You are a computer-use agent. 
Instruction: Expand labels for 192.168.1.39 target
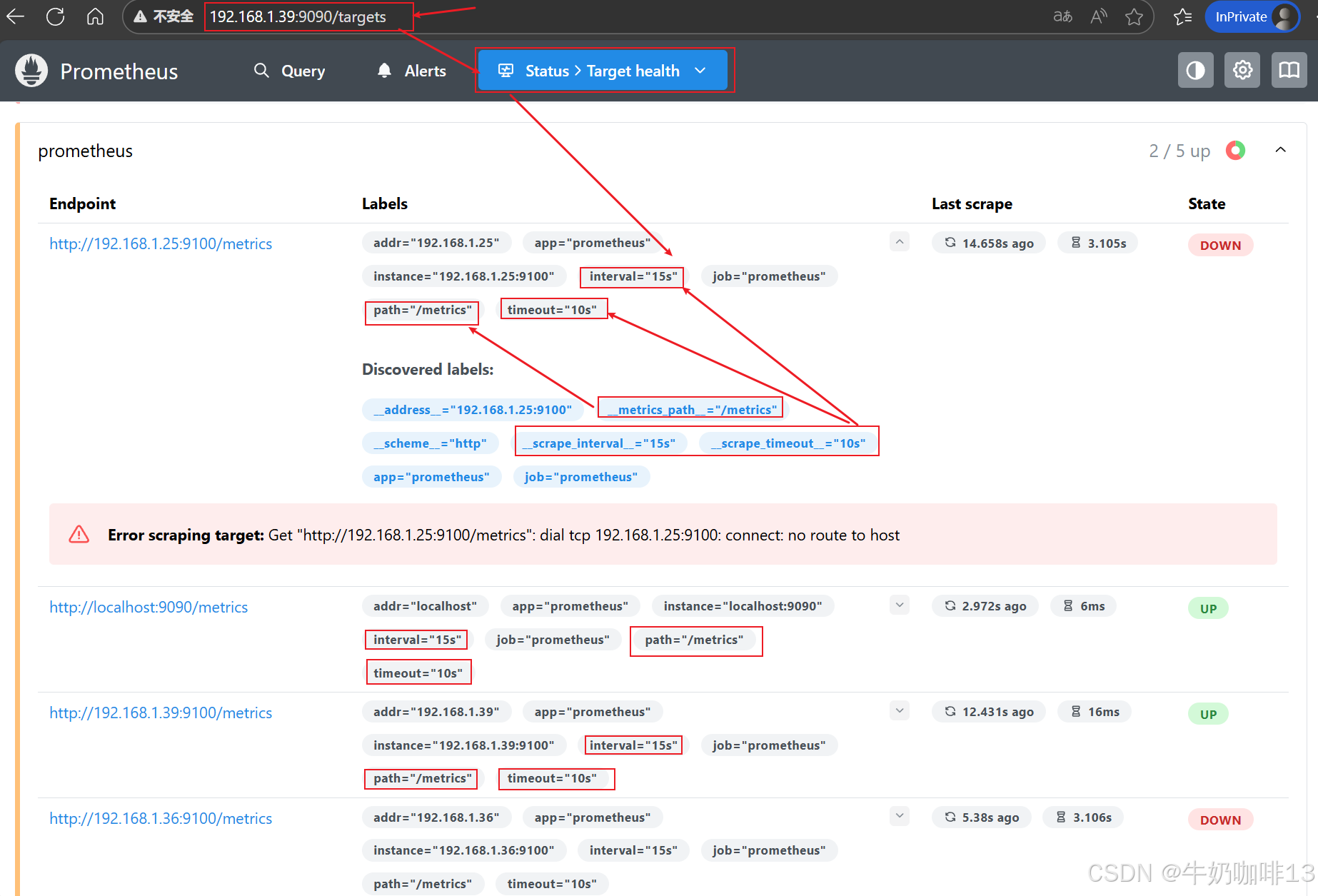pyautogui.click(x=900, y=711)
